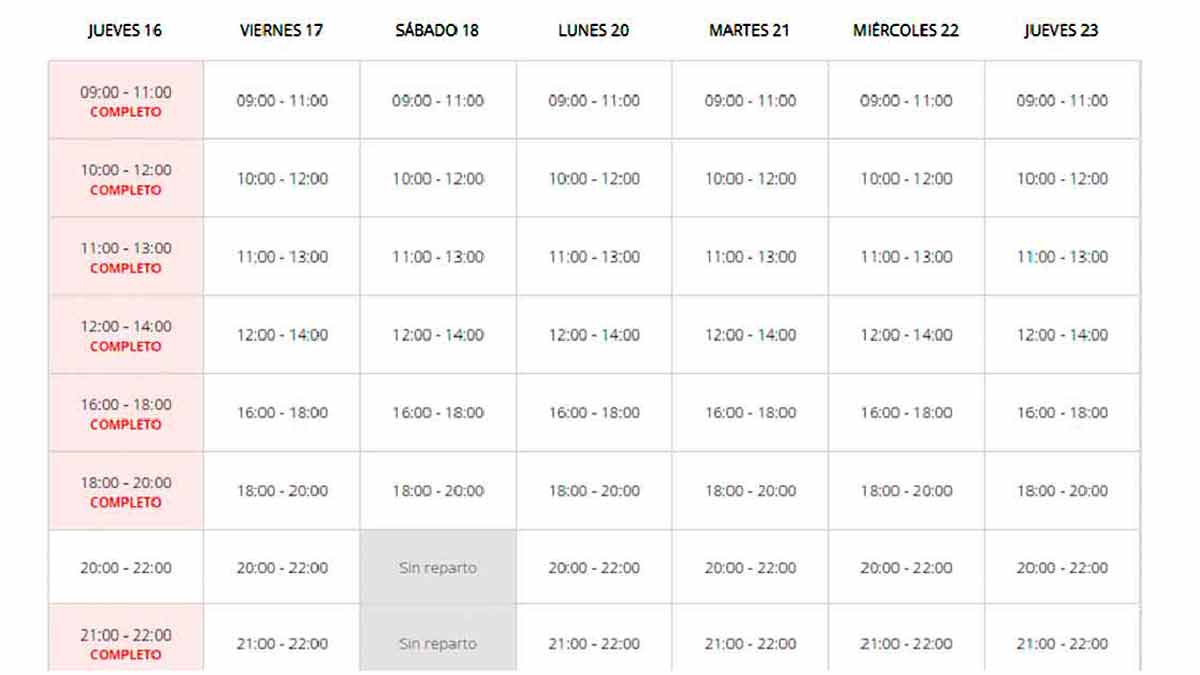
Task: Choose Sábado 18 slot 10:00 - 12:00
Action: click(x=438, y=178)
